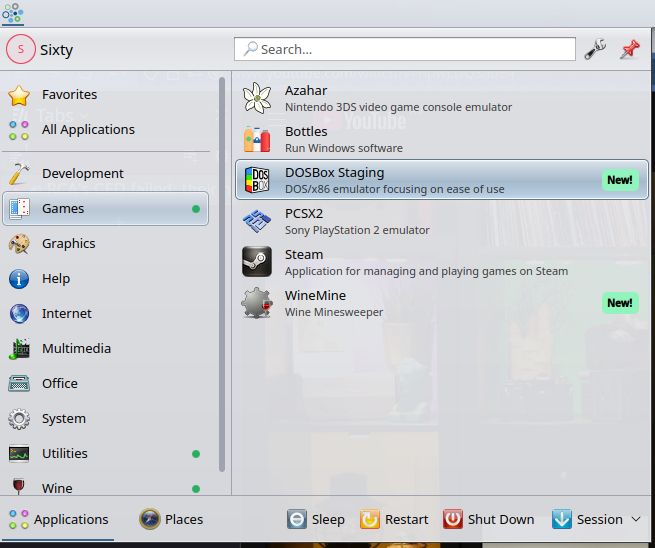Click the Bottles app icon
655x548 pixels.
257,139
